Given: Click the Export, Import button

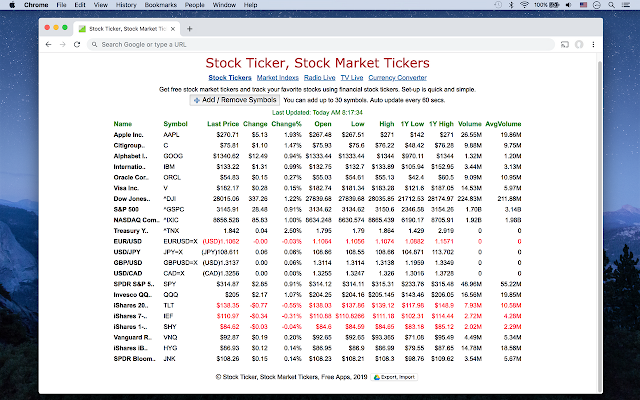Looking at the screenshot, I should pos(394,377).
